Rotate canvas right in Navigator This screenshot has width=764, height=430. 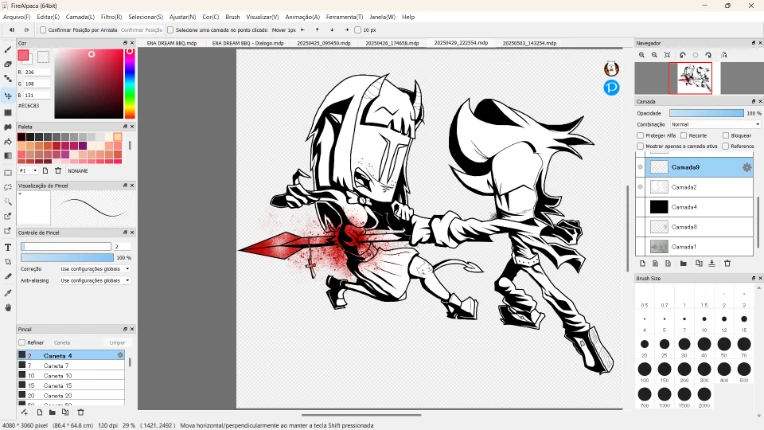pyautogui.click(x=708, y=55)
